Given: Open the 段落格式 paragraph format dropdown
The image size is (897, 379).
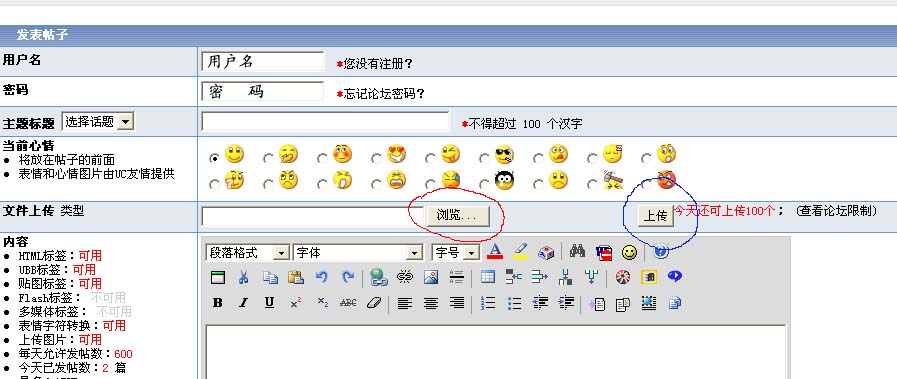Looking at the screenshot, I should (x=247, y=253).
